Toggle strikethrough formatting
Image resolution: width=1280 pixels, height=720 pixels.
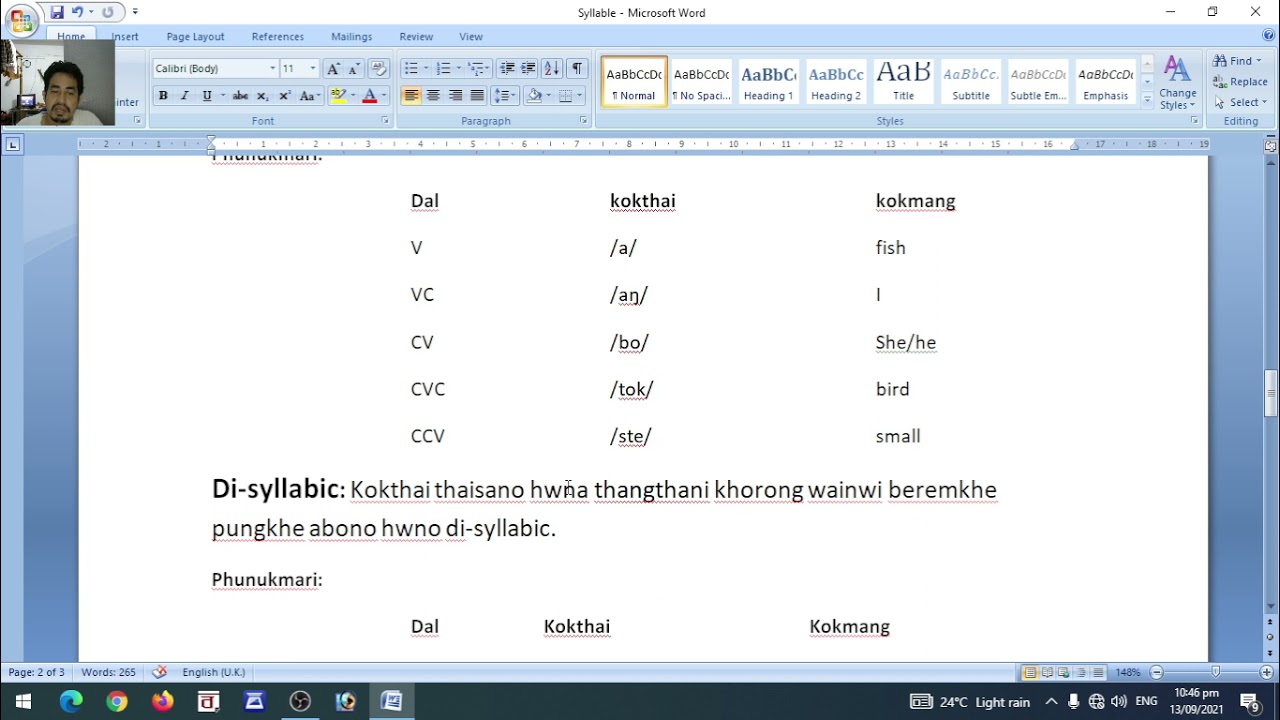(240, 96)
